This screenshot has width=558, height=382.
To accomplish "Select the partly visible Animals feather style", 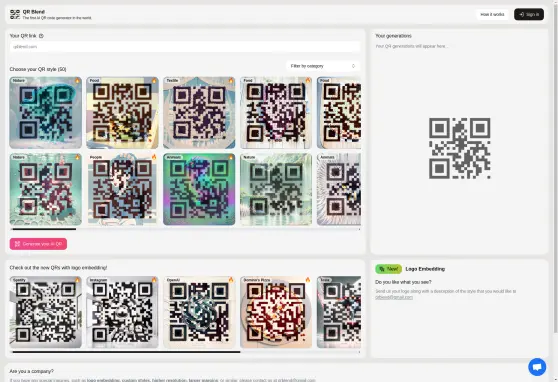I will click(x=339, y=189).
